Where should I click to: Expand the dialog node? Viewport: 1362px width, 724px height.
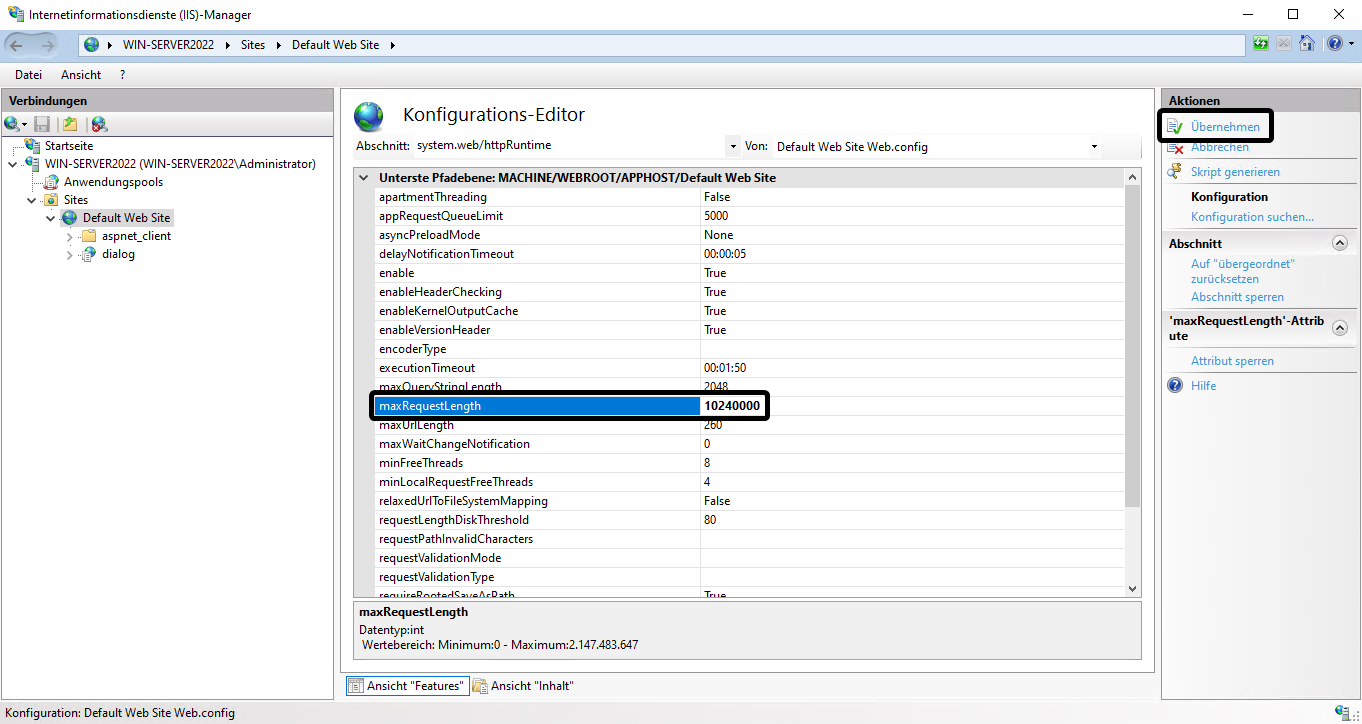(x=69, y=254)
